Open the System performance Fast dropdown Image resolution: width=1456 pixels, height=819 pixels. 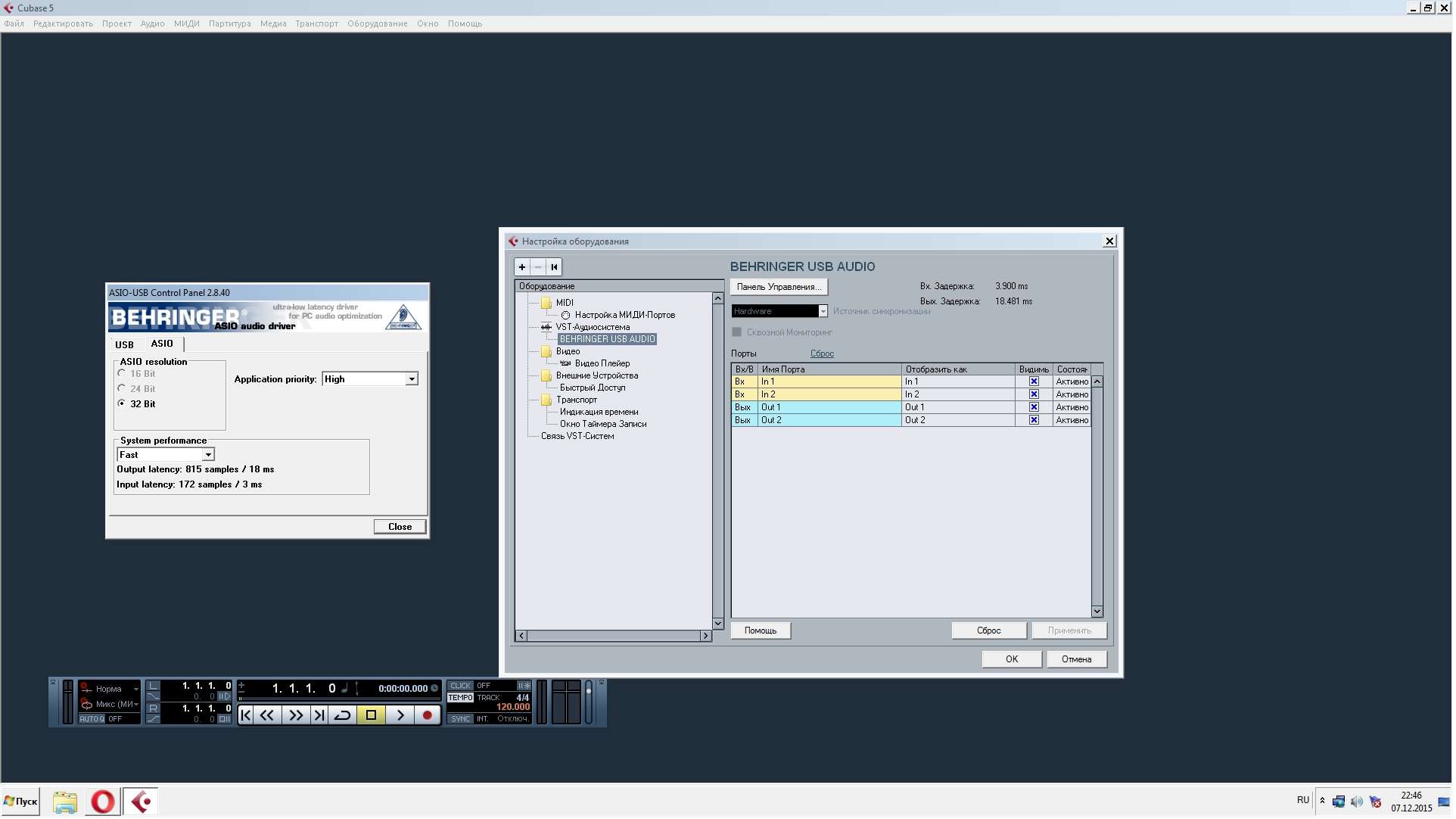pos(208,456)
